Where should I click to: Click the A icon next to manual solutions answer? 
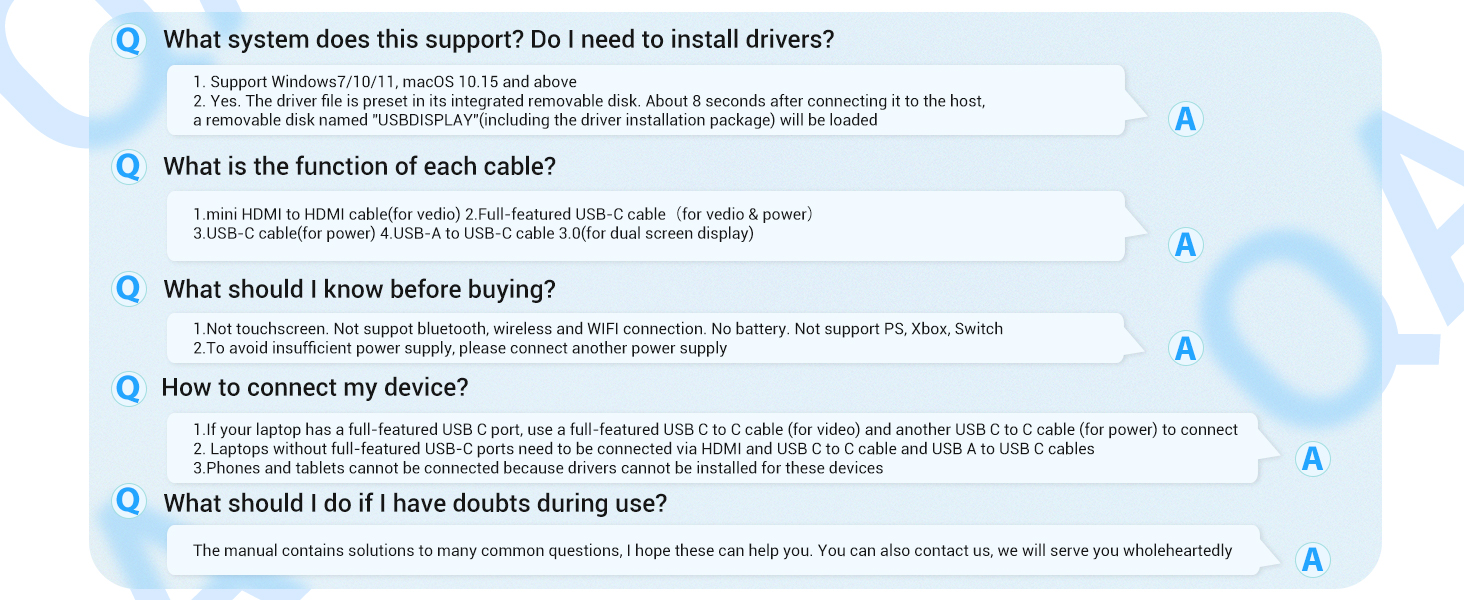coord(1313,560)
